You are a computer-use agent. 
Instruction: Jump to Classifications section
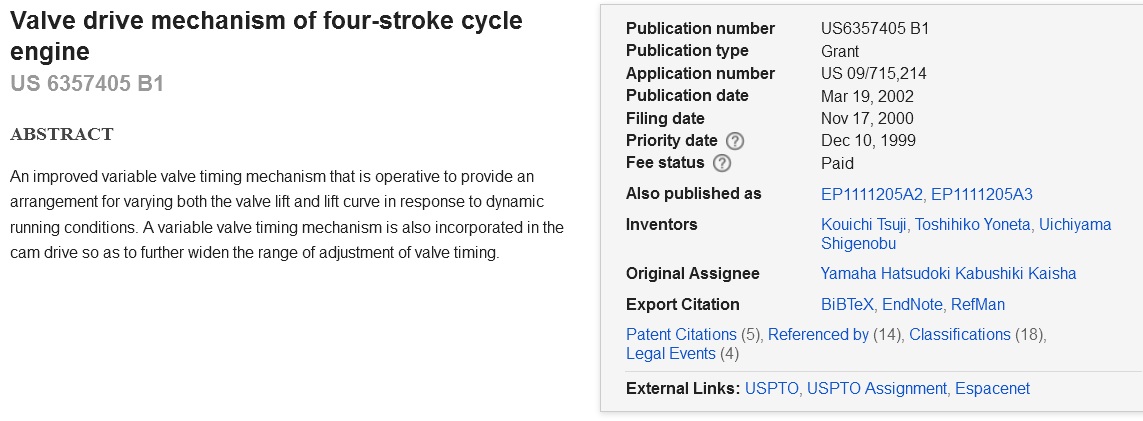(960, 334)
